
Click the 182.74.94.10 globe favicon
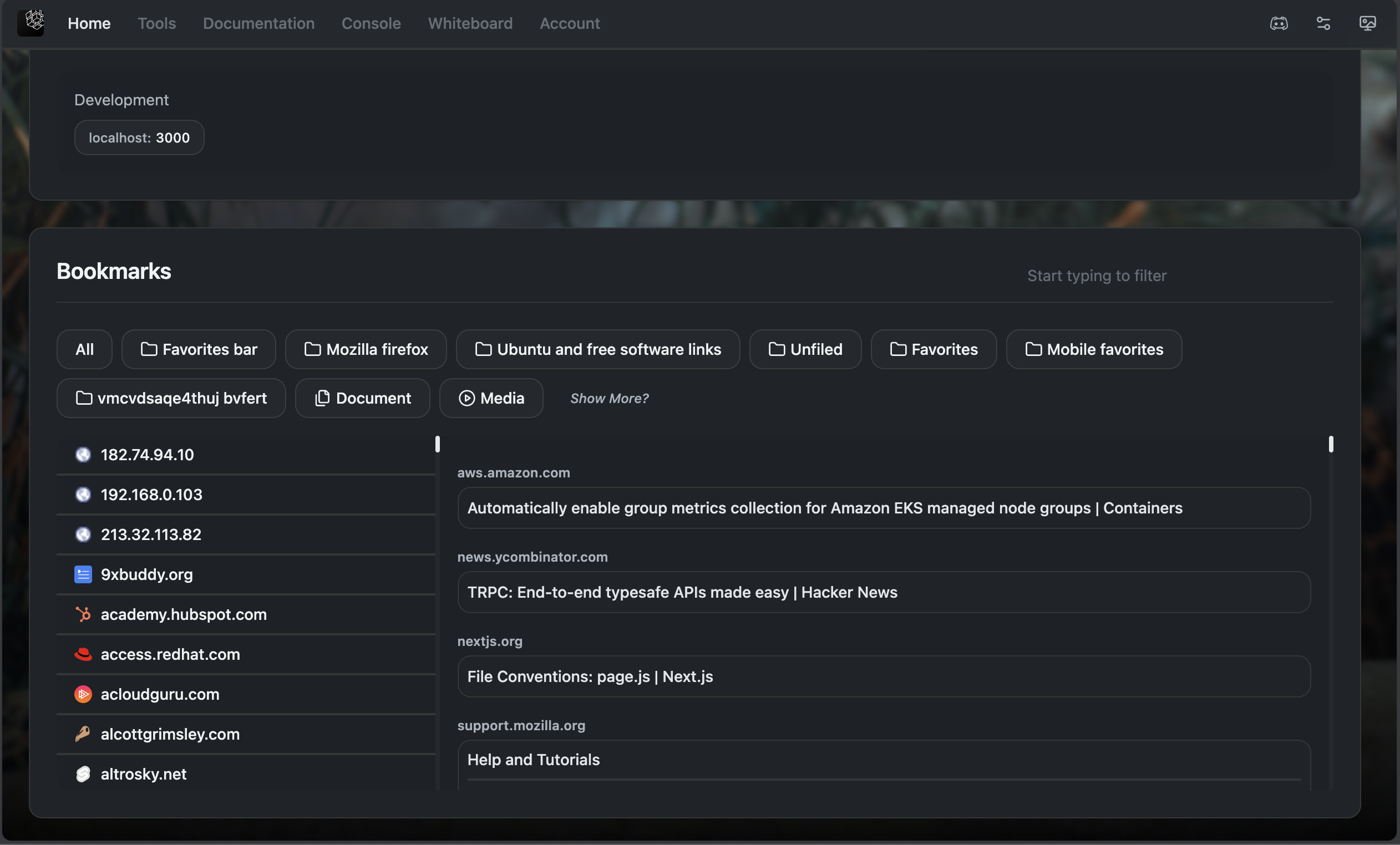83,455
